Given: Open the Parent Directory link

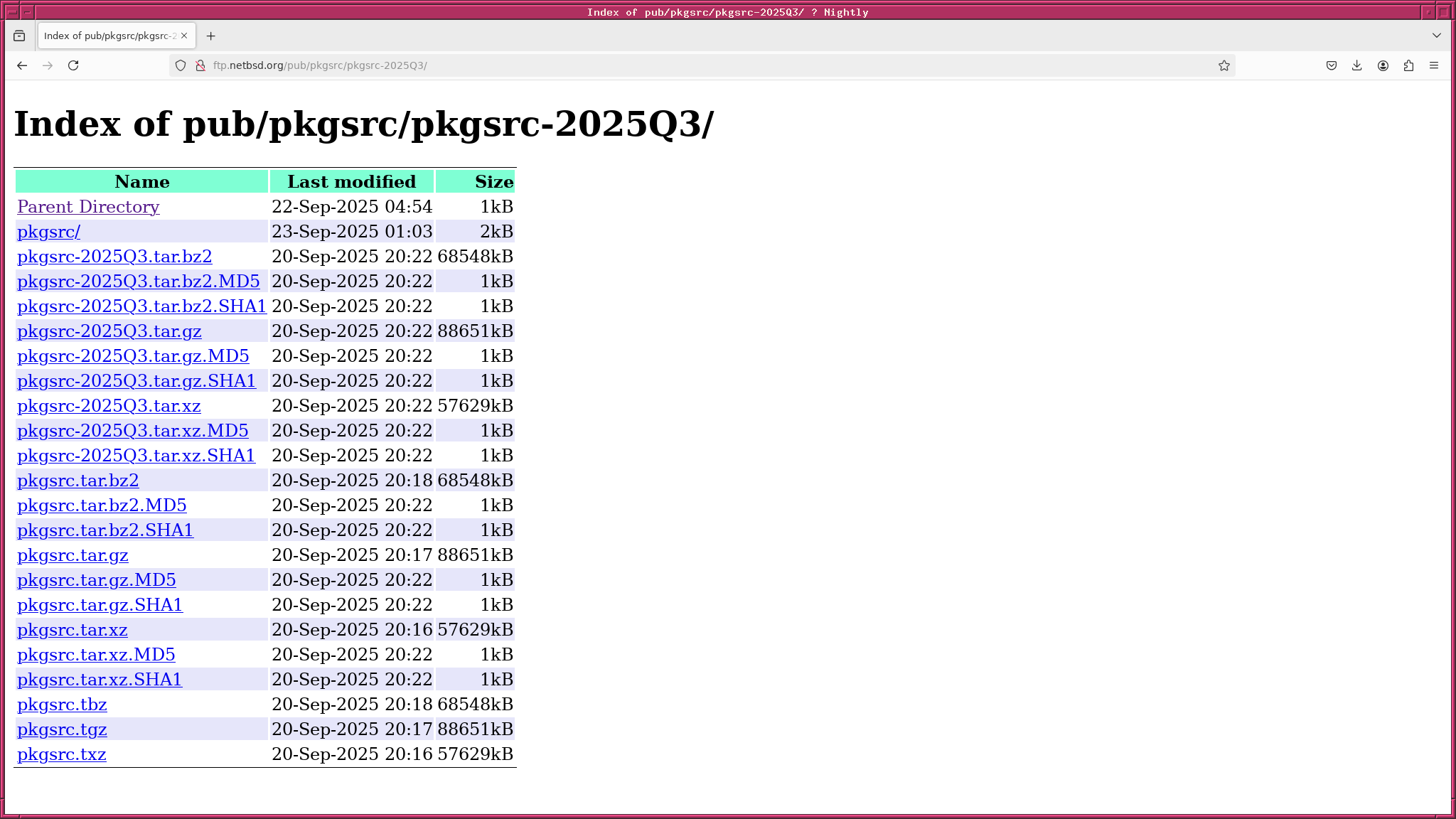Looking at the screenshot, I should coord(88,207).
